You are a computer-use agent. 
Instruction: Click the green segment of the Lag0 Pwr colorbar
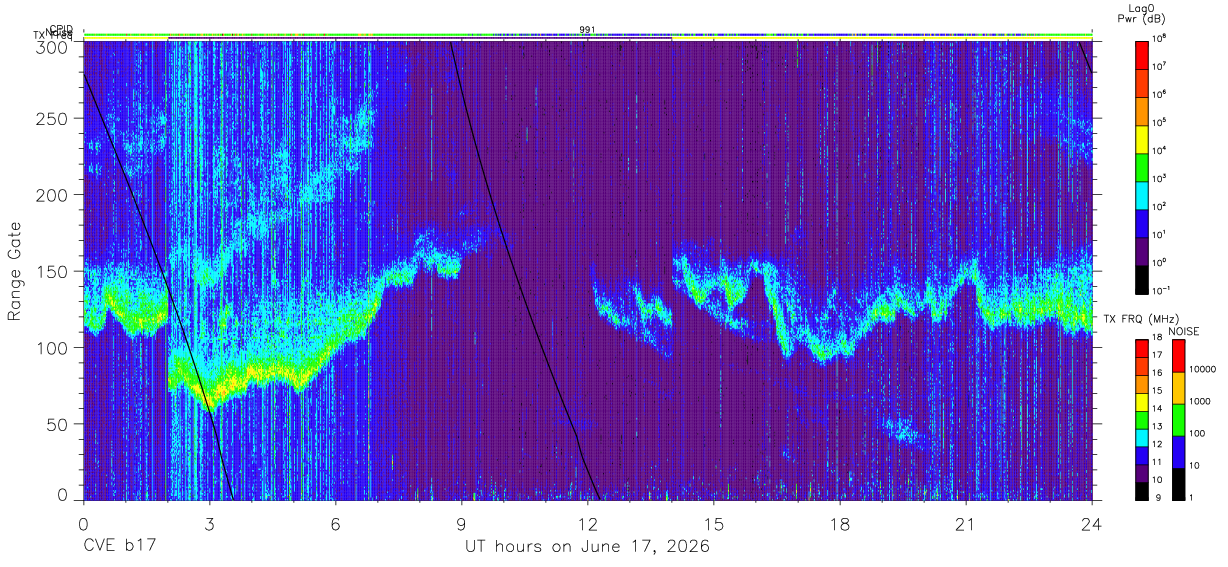(x=1142, y=166)
